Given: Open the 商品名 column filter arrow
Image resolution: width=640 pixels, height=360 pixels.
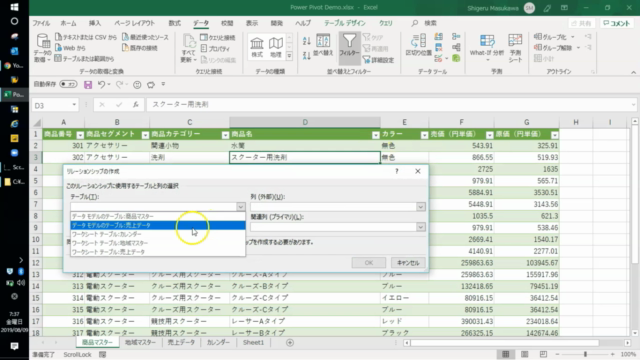Looking at the screenshot, I should 376,135.
